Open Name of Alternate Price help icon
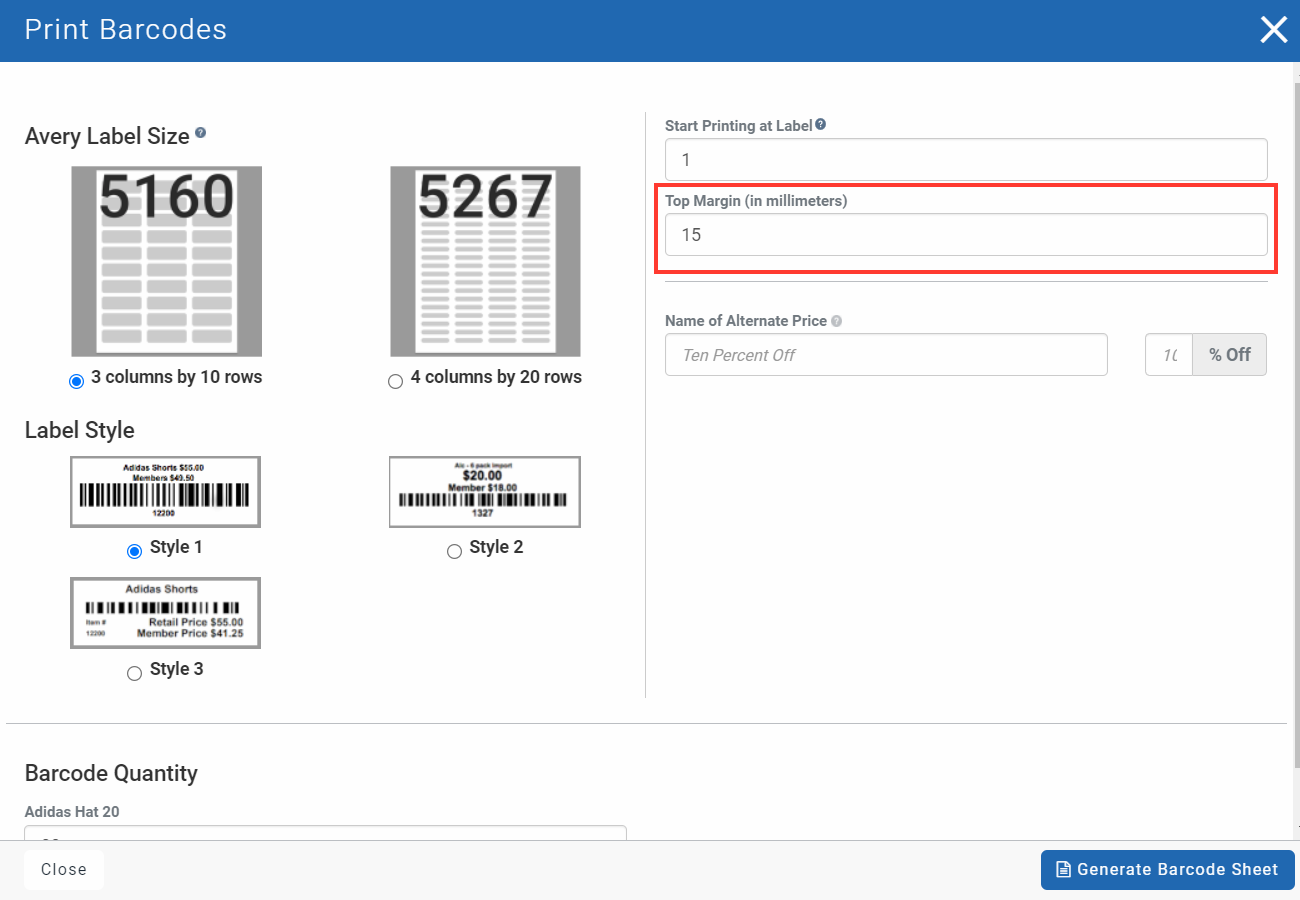Screen dimensions: 1300x900 pyautogui.click(x=836, y=320)
